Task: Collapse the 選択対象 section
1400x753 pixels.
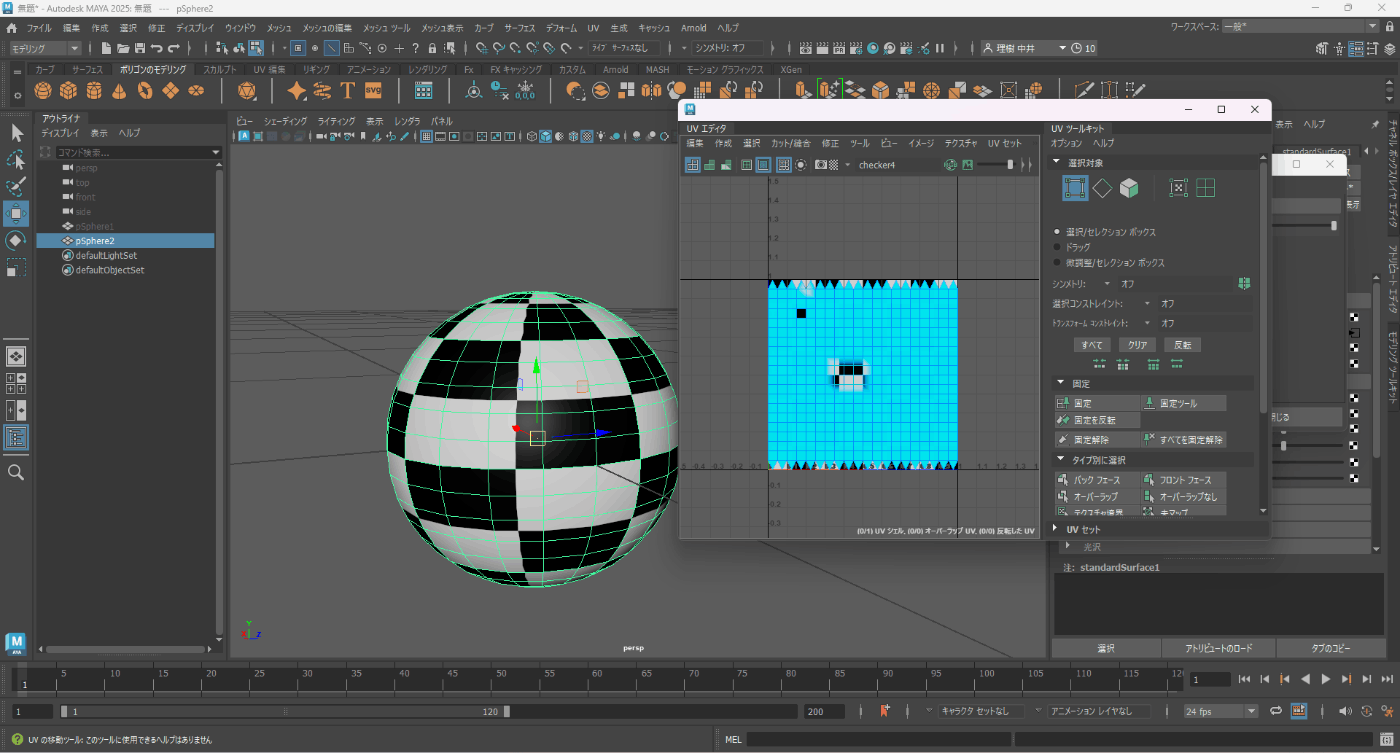Action: (x=1055, y=163)
